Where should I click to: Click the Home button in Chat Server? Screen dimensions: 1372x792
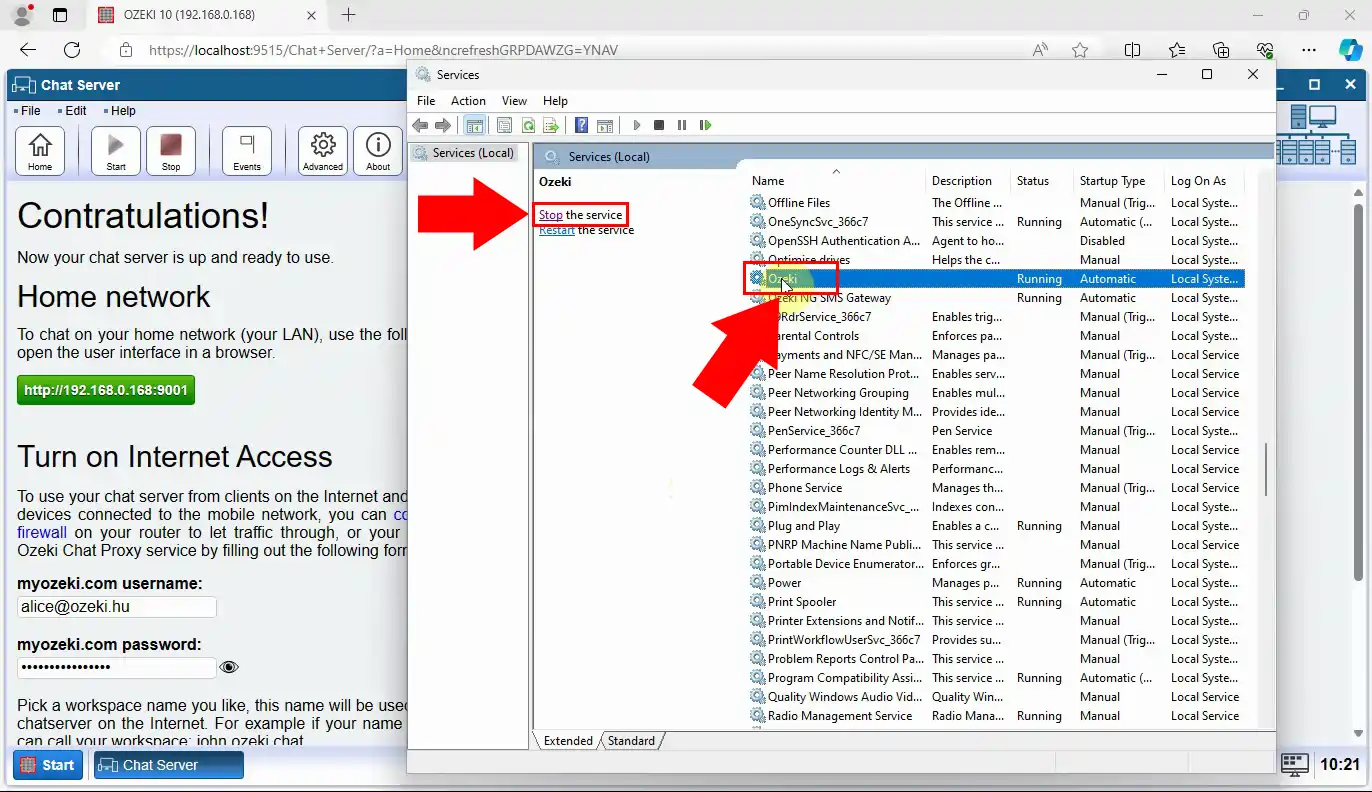pos(40,151)
